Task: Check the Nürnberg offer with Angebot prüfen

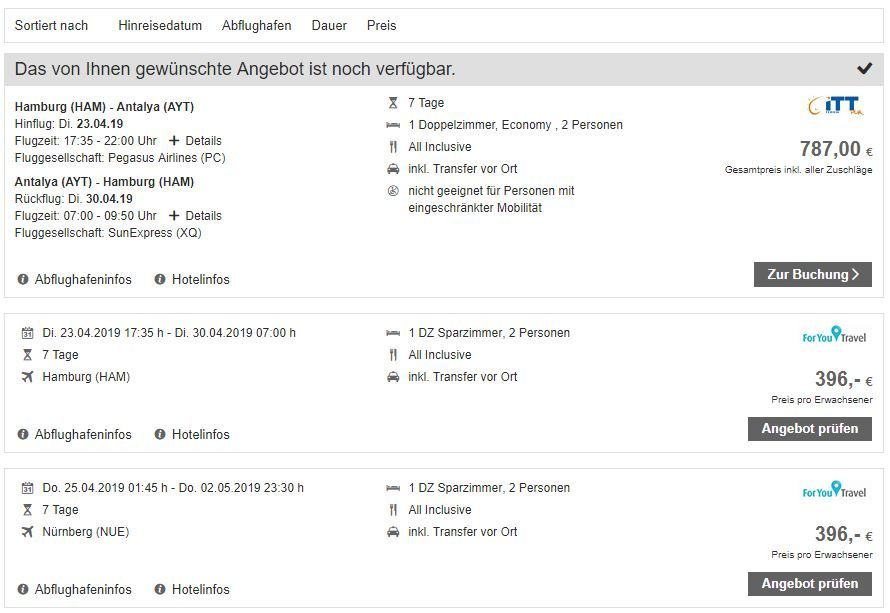Action: pyautogui.click(x=810, y=584)
